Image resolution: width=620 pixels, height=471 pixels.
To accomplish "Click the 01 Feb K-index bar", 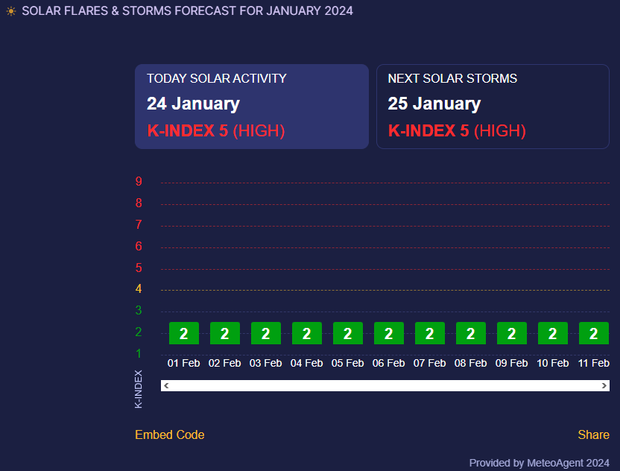I will point(183,333).
